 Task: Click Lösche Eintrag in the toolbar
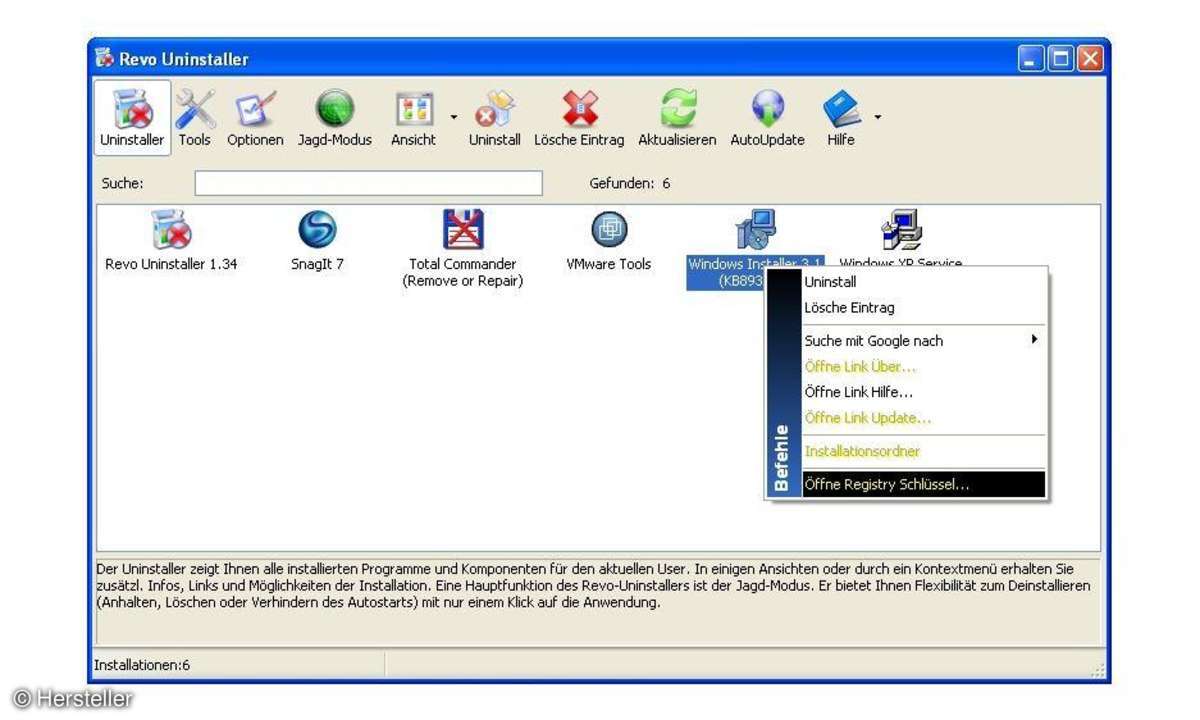(579, 117)
